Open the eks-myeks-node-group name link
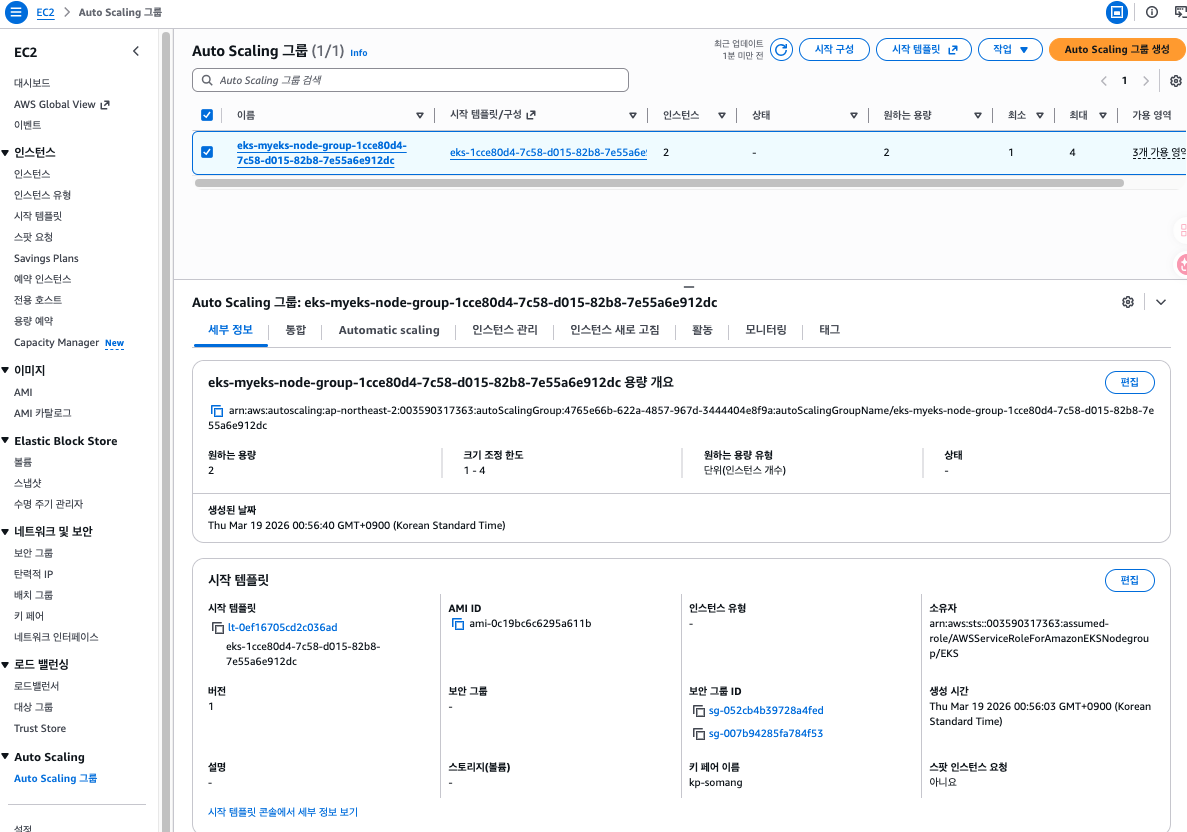Screen dimensions: 1187x832 pos(322,153)
